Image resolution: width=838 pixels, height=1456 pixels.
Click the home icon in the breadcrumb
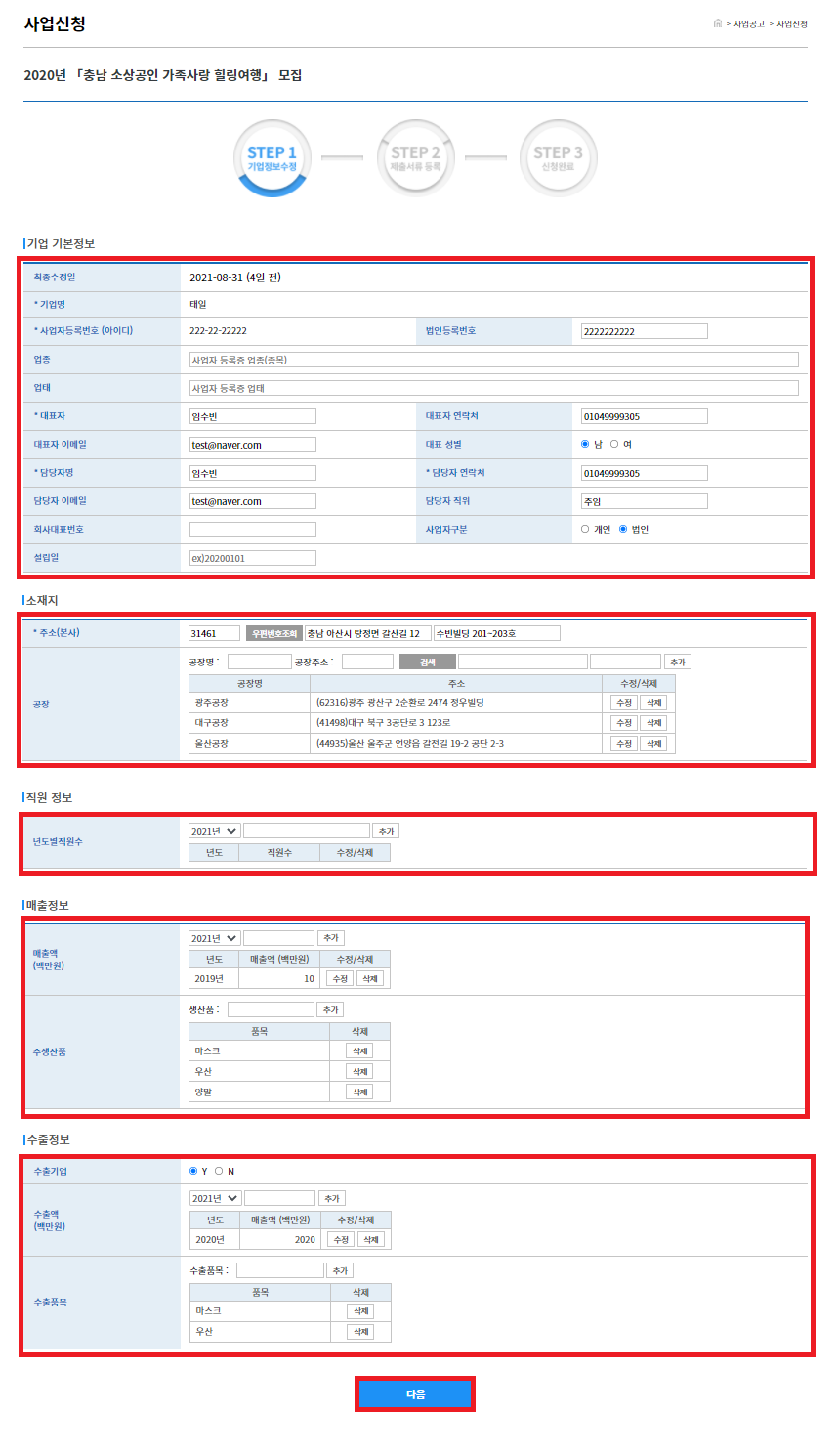[x=718, y=23]
